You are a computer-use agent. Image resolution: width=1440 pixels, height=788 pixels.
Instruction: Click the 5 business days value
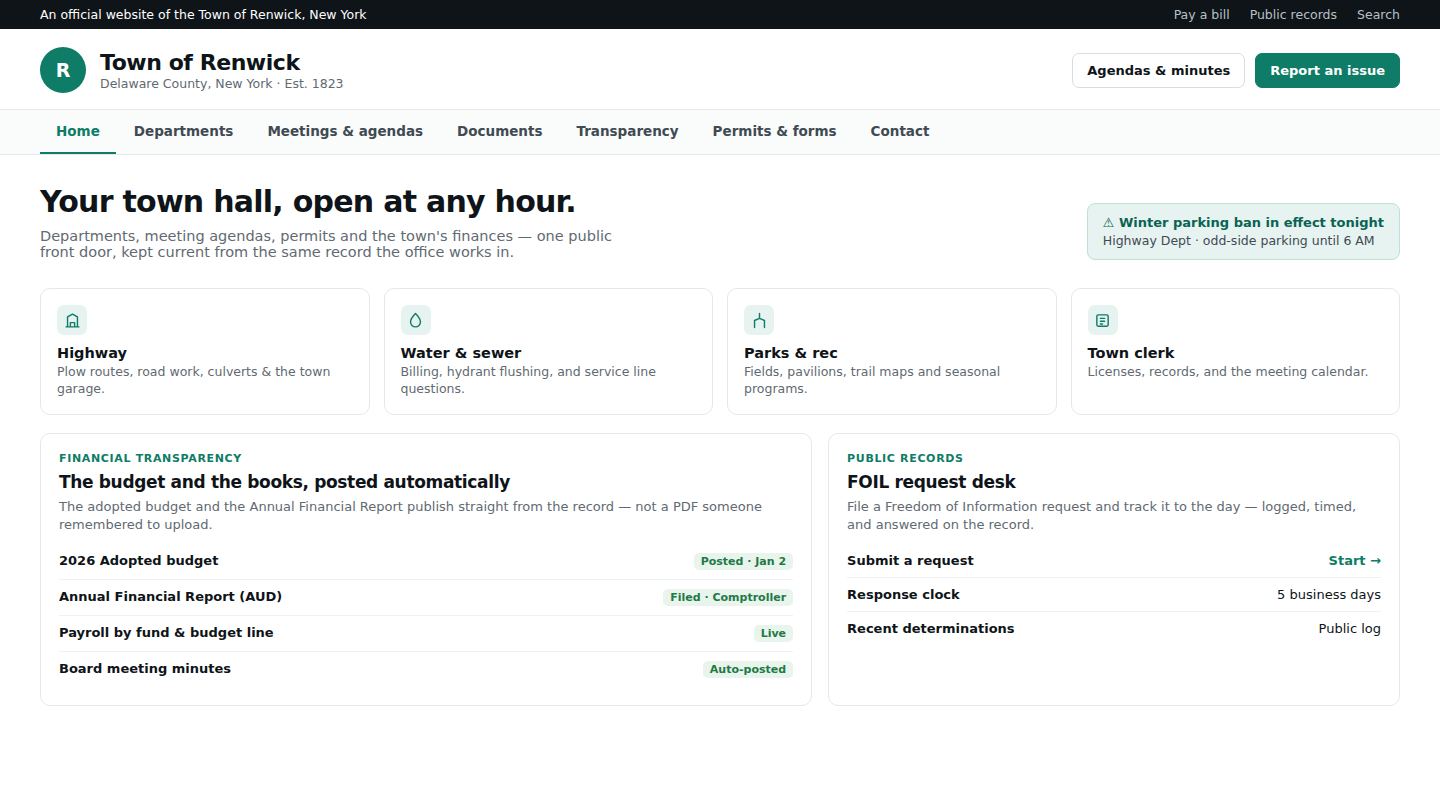pyautogui.click(x=1329, y=595)
